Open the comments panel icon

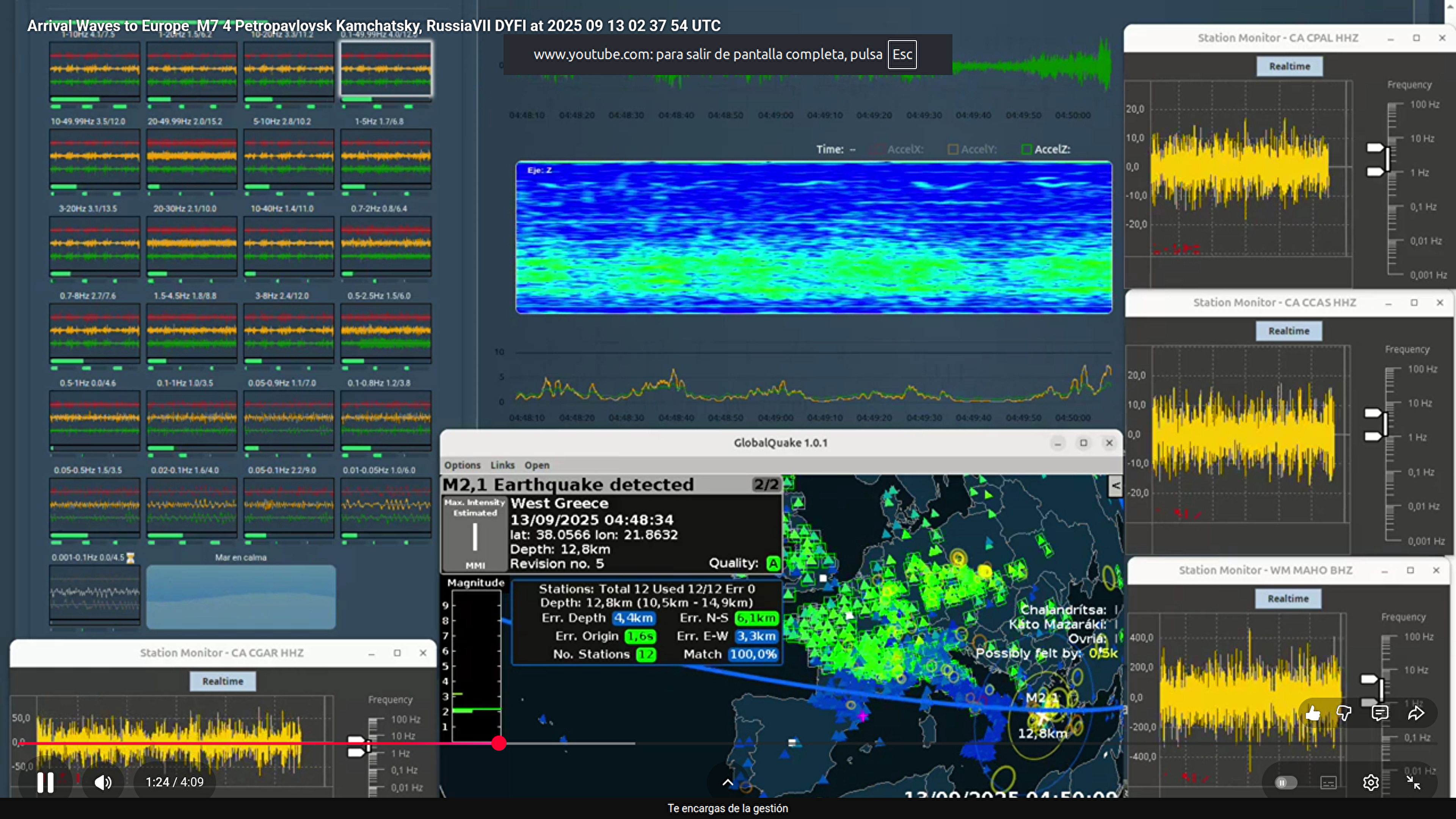[1380, 713]
